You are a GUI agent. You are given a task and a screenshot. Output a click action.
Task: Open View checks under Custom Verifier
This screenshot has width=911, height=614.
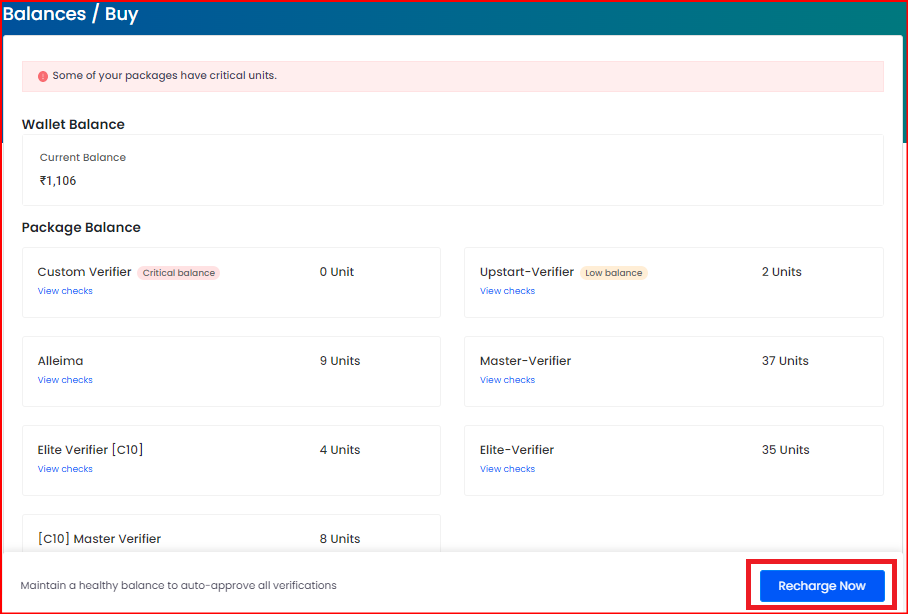point(65,291)
